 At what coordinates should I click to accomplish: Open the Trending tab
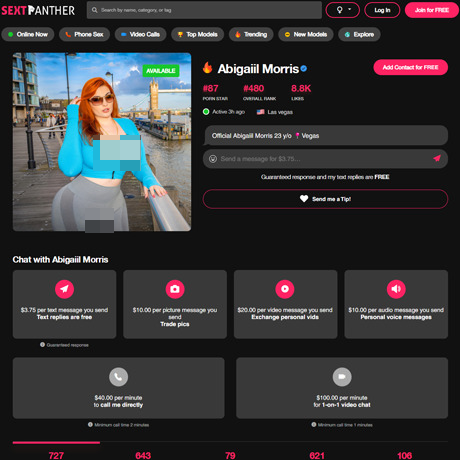point(251,34)
